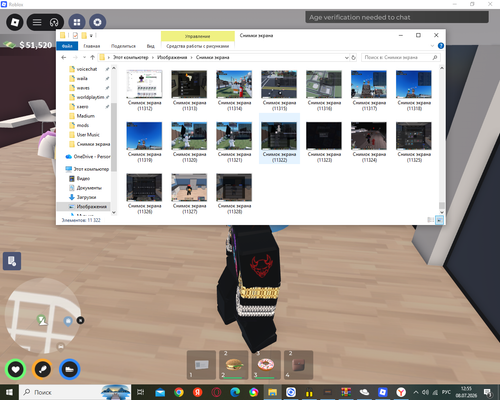Select the burger in hotbar slot 2

[234, 365]
